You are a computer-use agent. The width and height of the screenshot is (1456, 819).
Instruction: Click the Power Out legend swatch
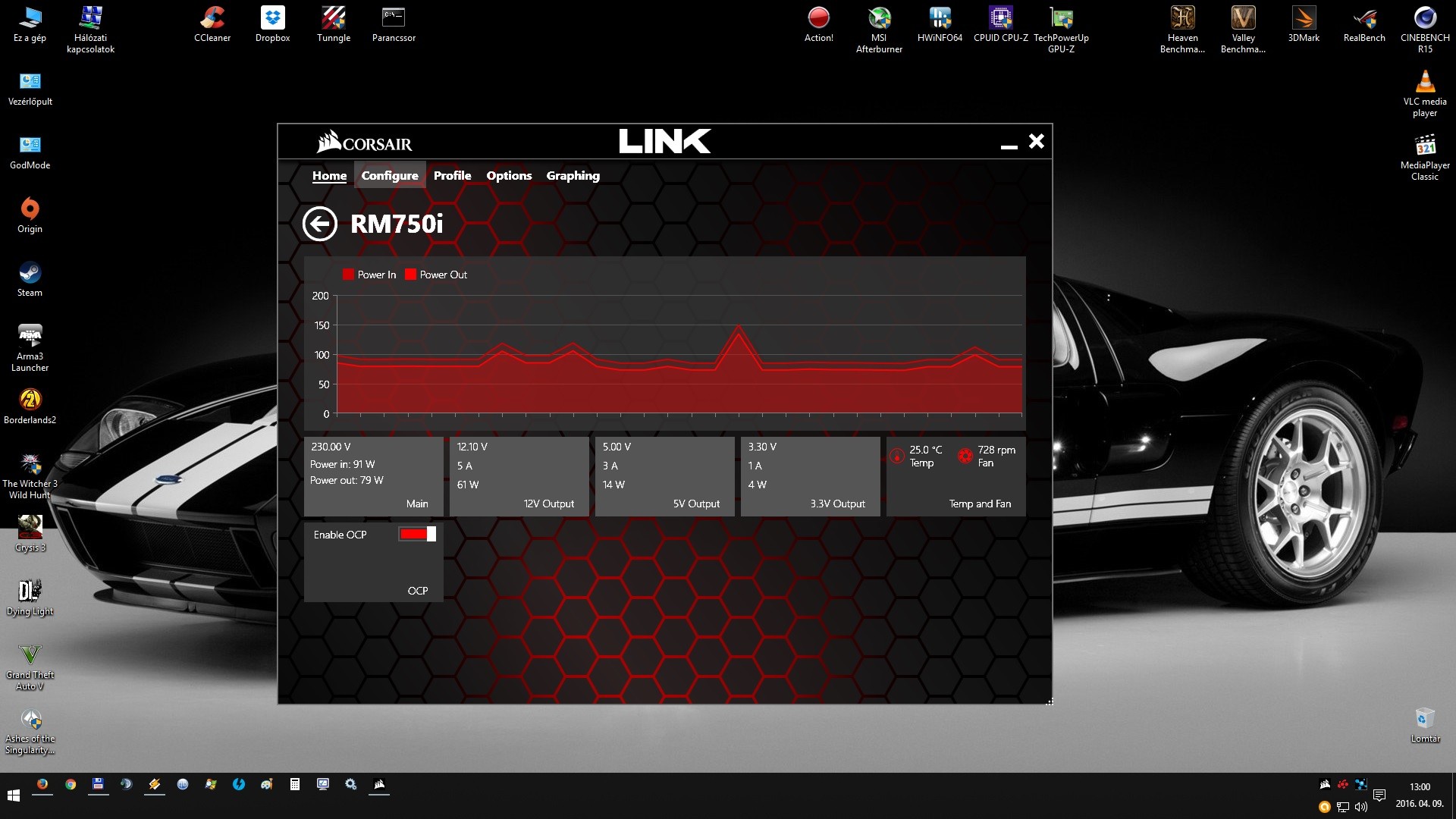click(x=410, y=275)
